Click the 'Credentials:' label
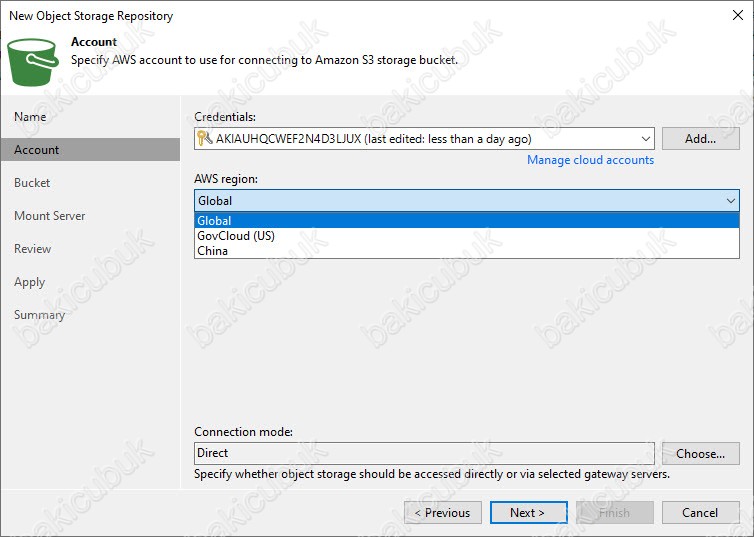The image size is (754, 537). pos(225,117)
